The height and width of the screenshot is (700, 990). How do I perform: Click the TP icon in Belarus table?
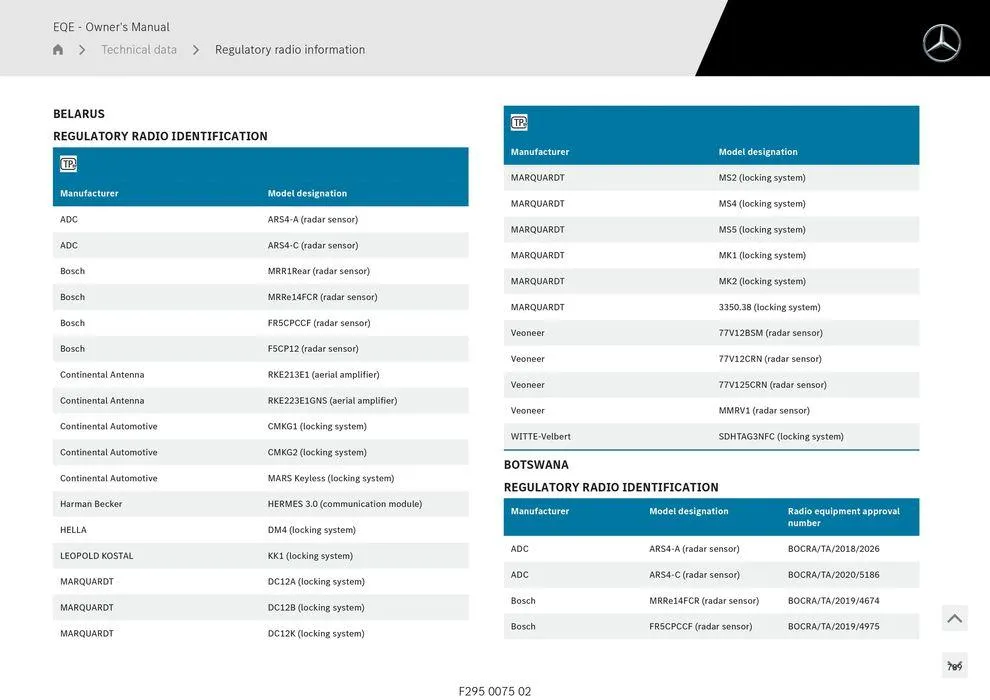(x=68, y=164)
